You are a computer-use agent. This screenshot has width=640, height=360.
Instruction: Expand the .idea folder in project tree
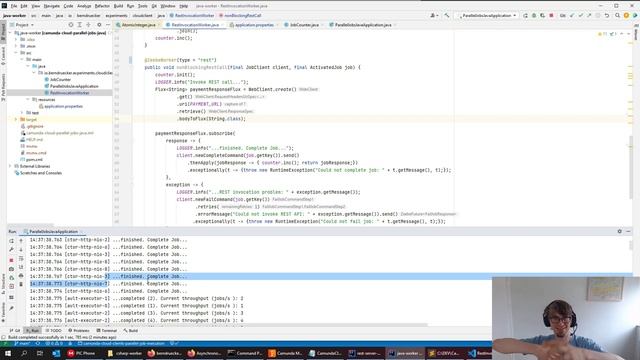(x=16, y=40)
